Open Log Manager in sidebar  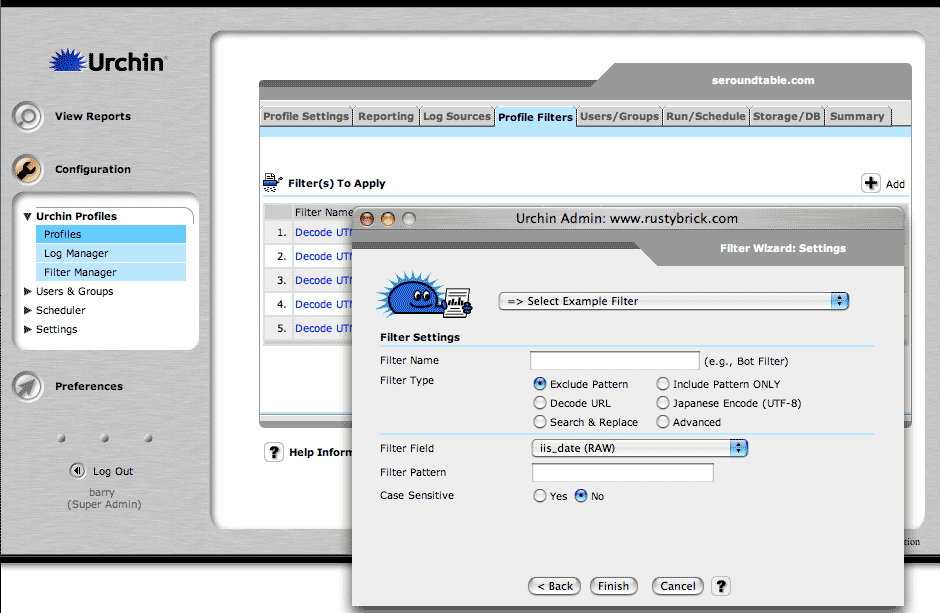click(111, 253)
